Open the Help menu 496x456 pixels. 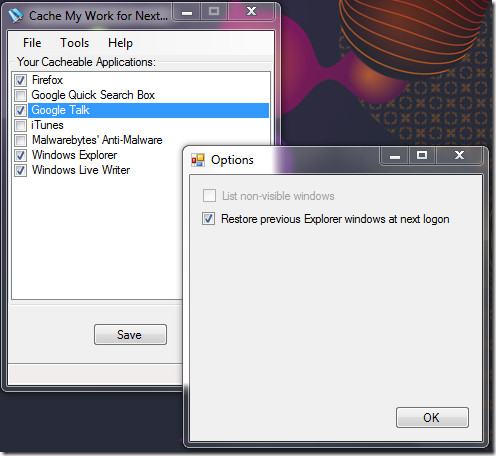click(x=120, y=43)
